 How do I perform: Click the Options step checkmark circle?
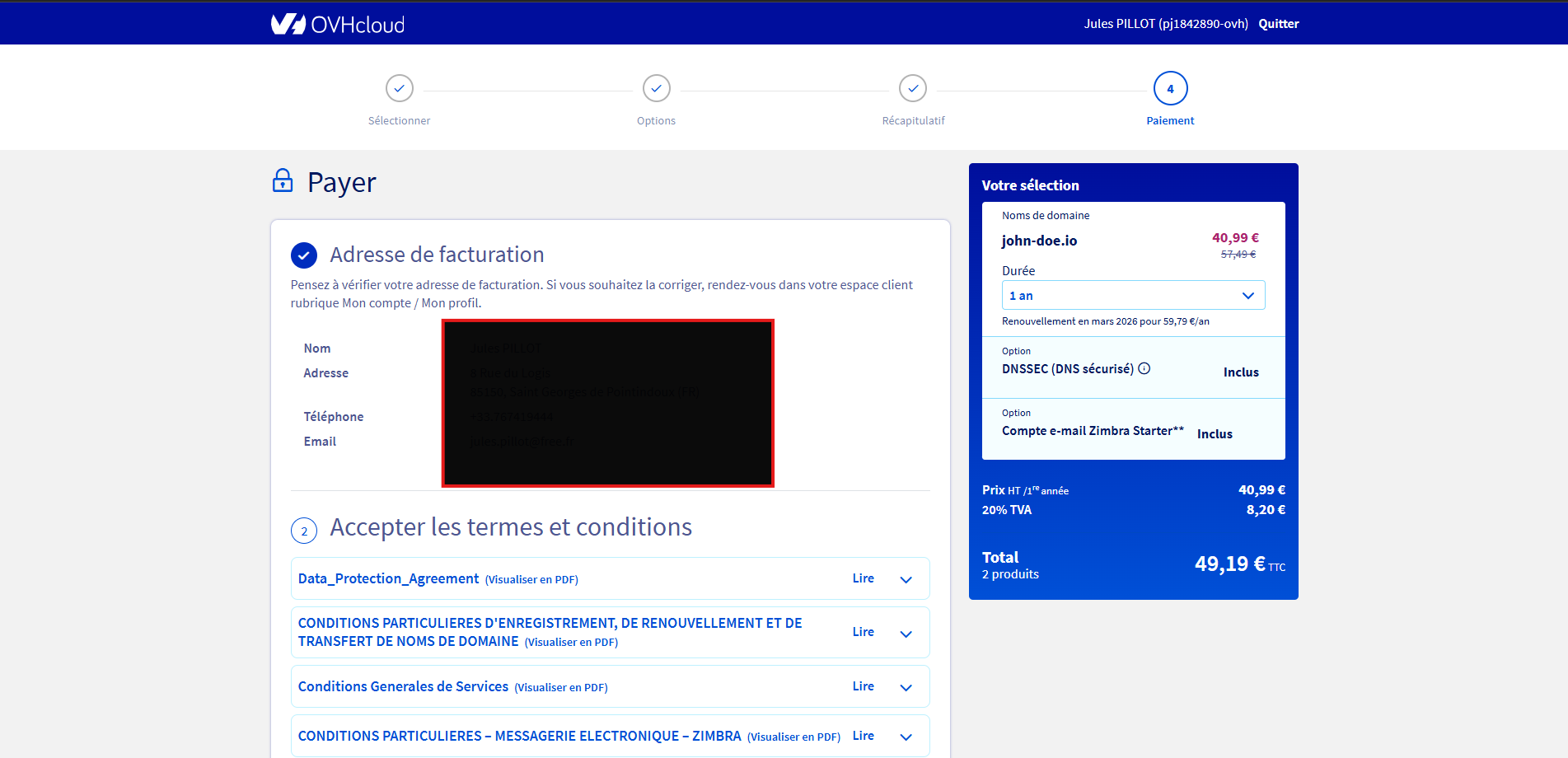(656, 88)
